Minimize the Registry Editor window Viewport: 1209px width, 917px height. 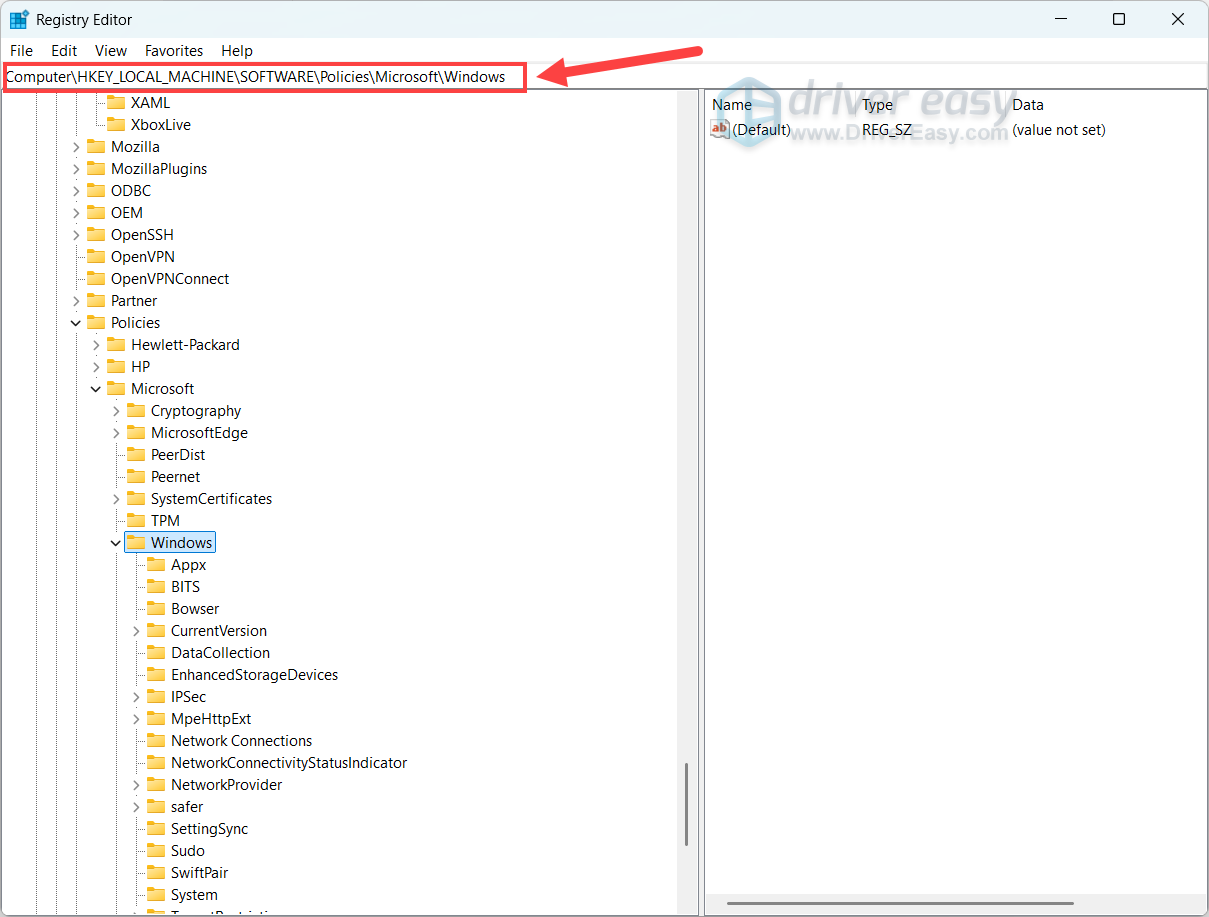click(1061, 19)
